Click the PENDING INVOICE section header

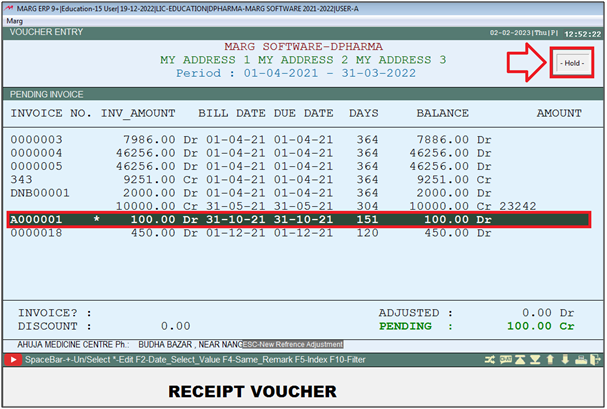[x=46, y=94]
